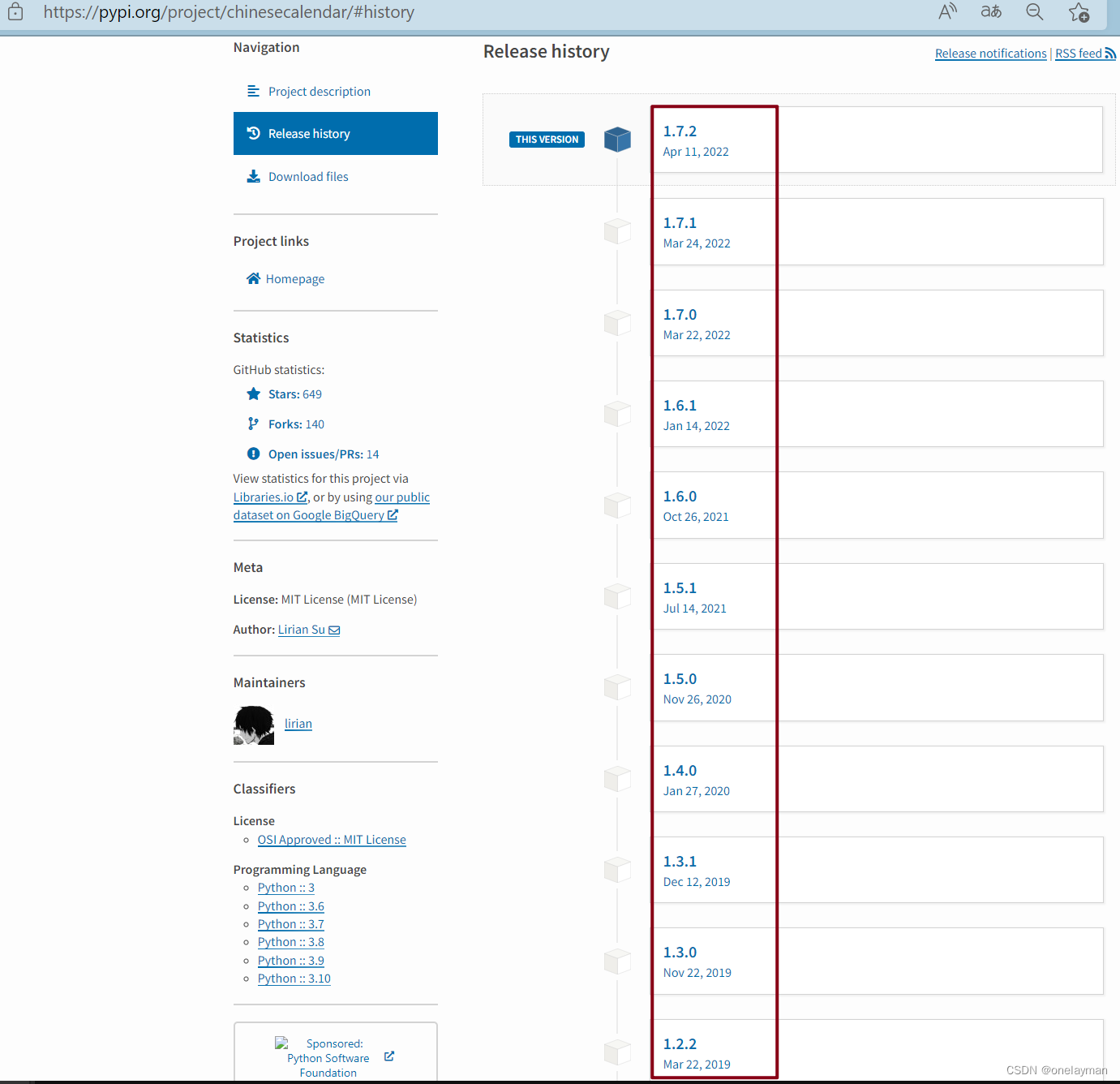Image resolution: width=1120 pixels, height=1084 pixels.
Task: Click the browser address bar URL
Action: [229, 12]
